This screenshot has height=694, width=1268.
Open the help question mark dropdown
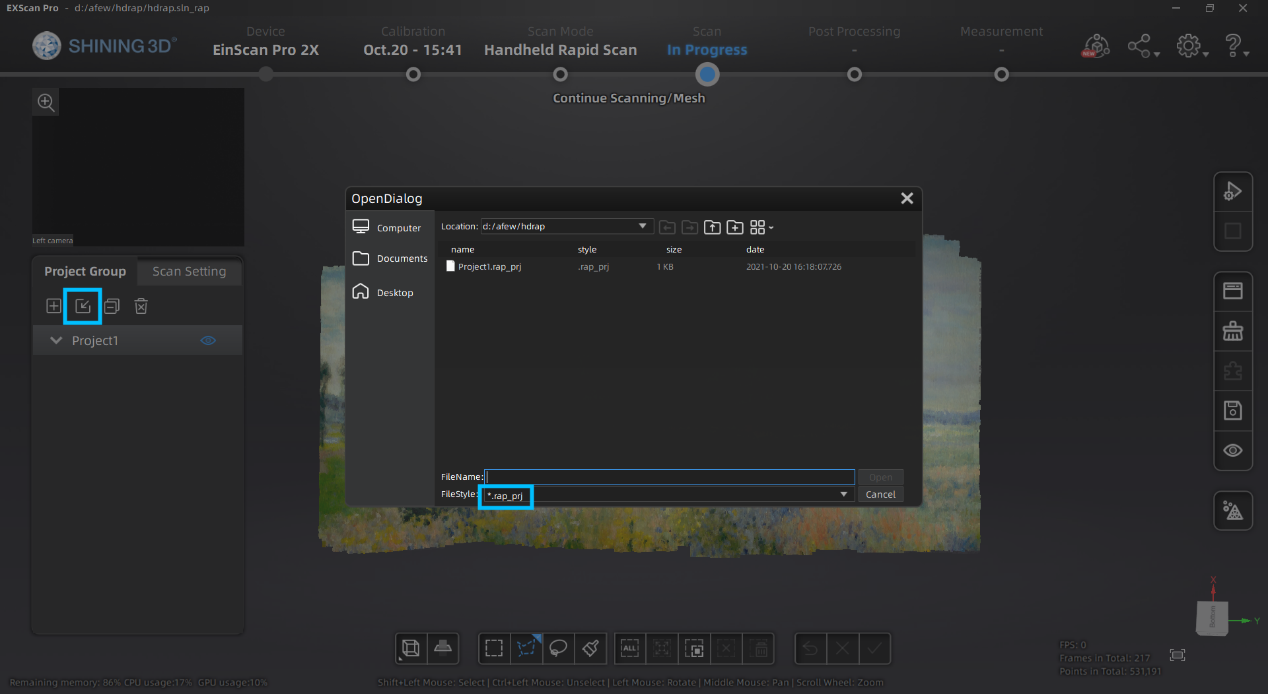(1237, 46)
